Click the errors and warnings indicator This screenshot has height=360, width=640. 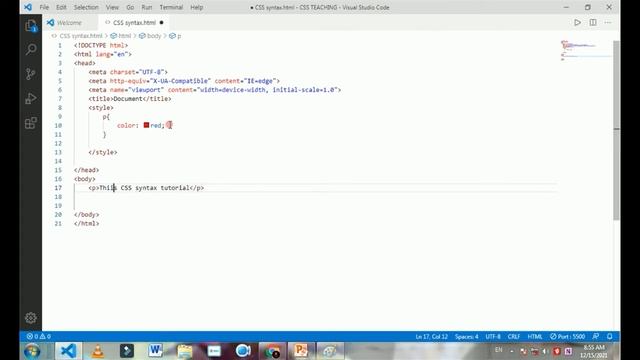point(39,336)
